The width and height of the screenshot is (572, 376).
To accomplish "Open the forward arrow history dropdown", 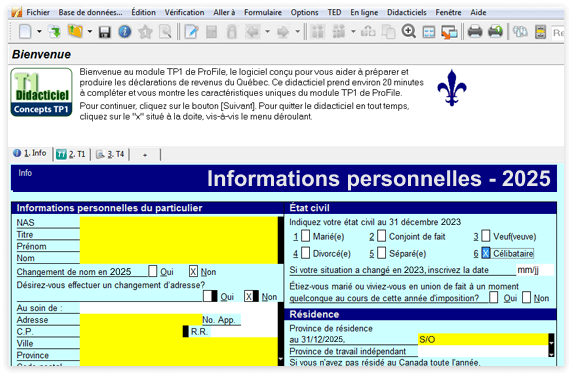I will coord(297,32).
